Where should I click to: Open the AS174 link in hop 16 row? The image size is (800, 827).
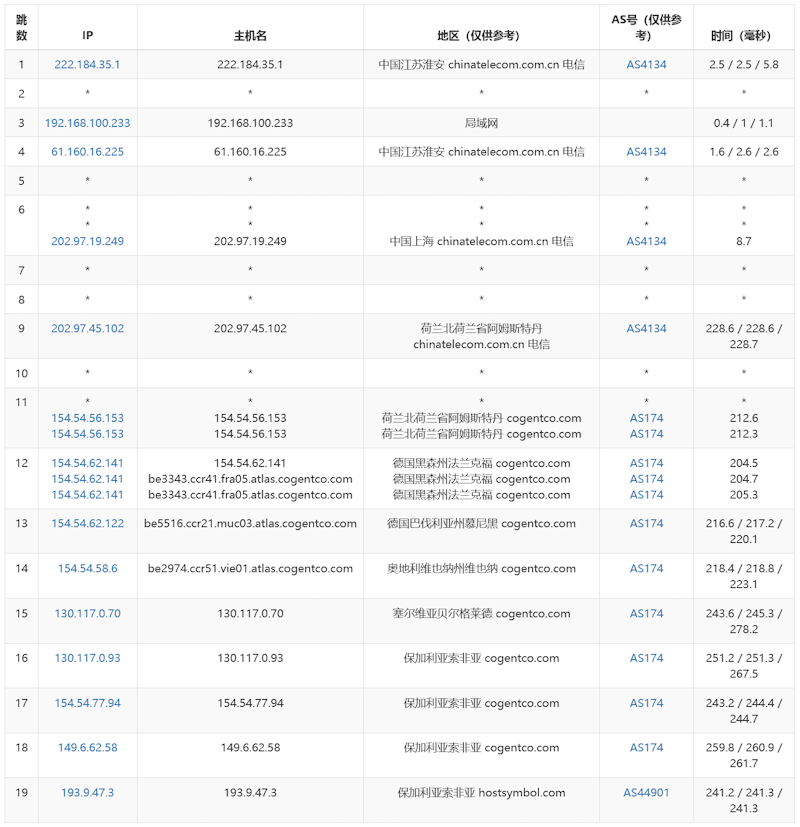tap(646, 658)
